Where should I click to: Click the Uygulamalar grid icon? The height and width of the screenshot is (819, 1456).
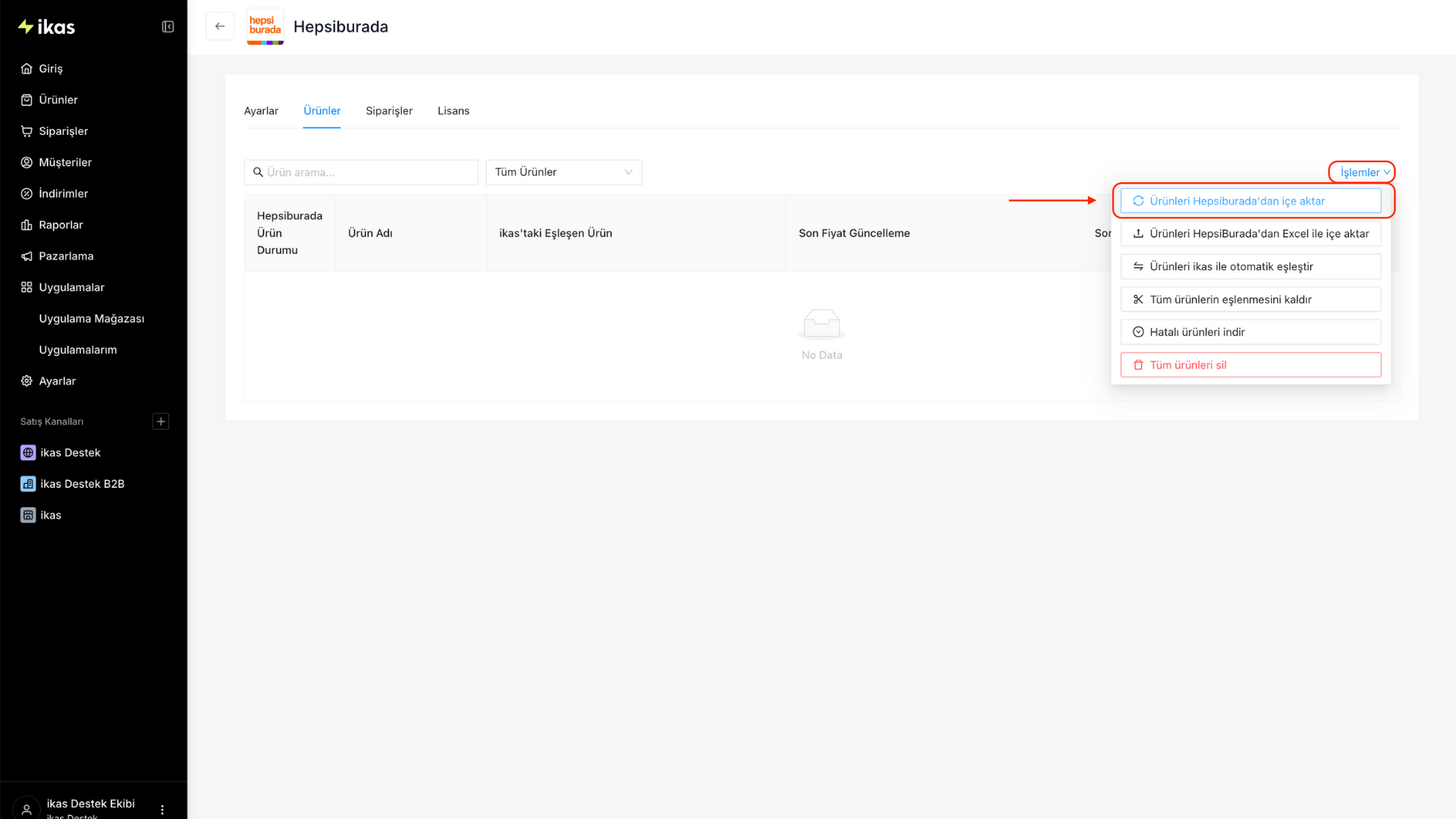pyautogui.click(x=27, y=287)
